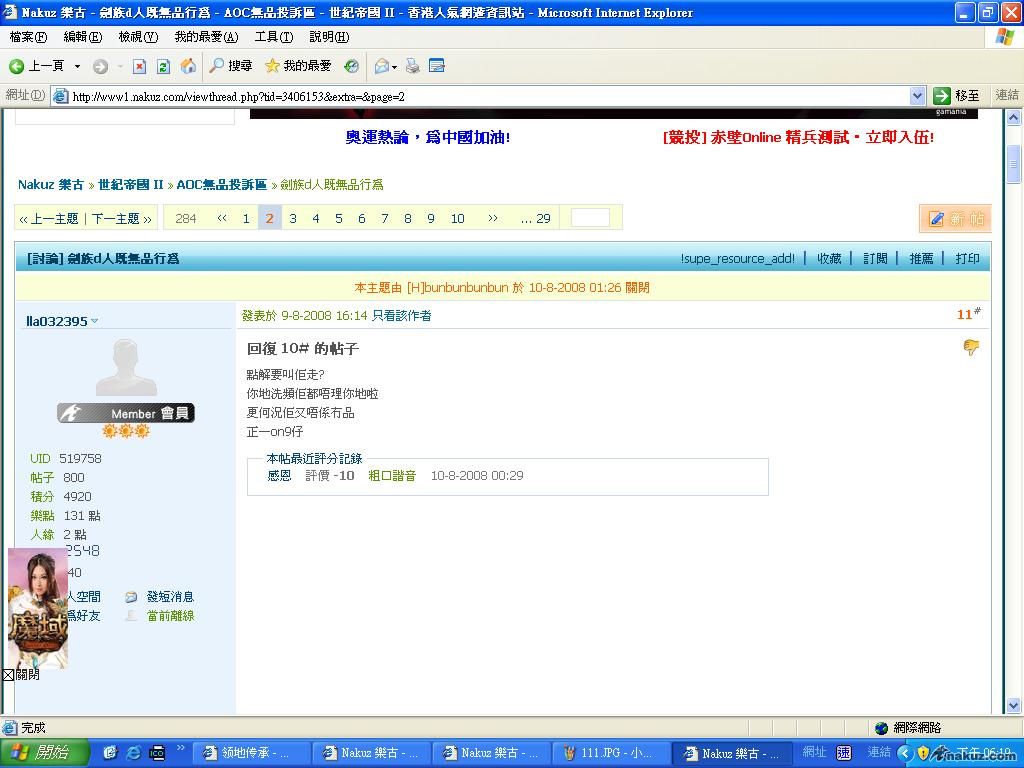This screenshot has height=768, width=1024.
Task: Click the previous pages « arrow
Action: pyautogui.click(x=222, y=218)
